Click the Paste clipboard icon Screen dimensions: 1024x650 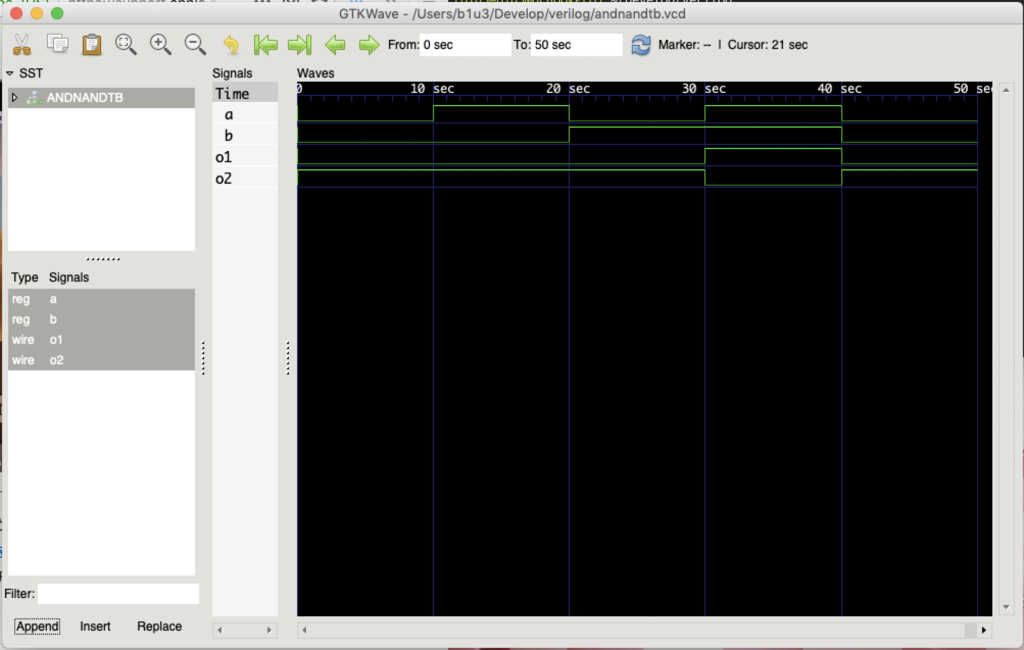pyautogui.click(x=91, y=44)
